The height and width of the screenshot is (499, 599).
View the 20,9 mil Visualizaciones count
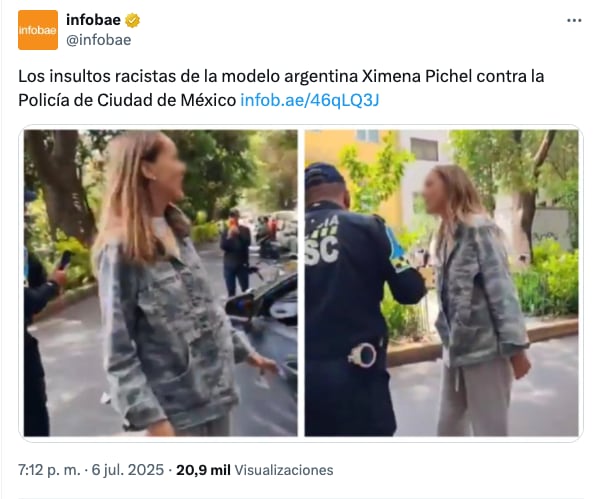click(254, 470)
